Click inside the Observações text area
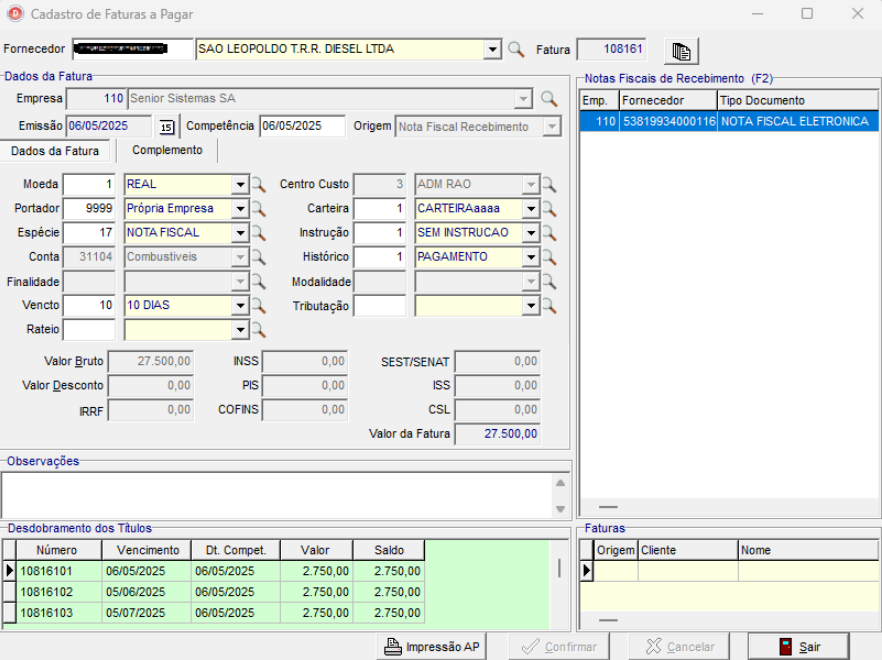The image size is (882, 660). pyautogui.click(x=275, y=494)
